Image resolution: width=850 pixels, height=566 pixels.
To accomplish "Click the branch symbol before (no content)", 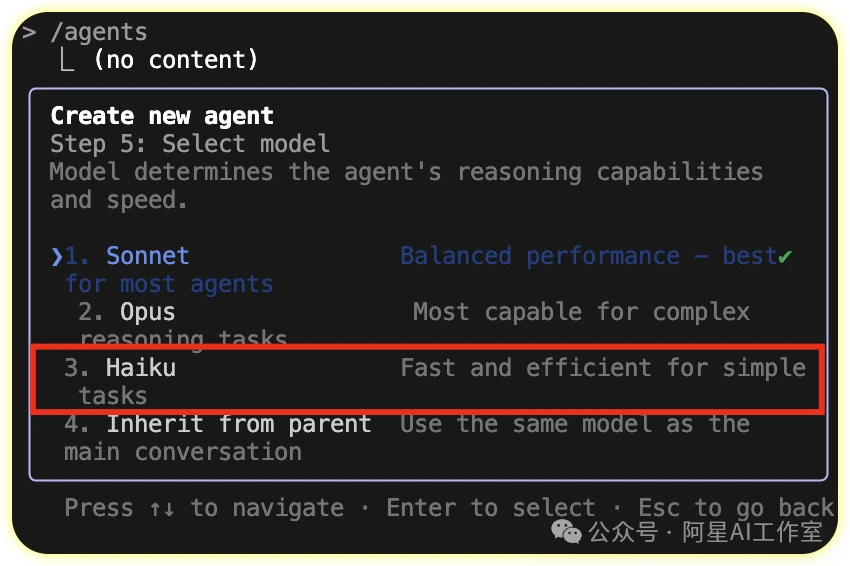I will coord(68,60).
